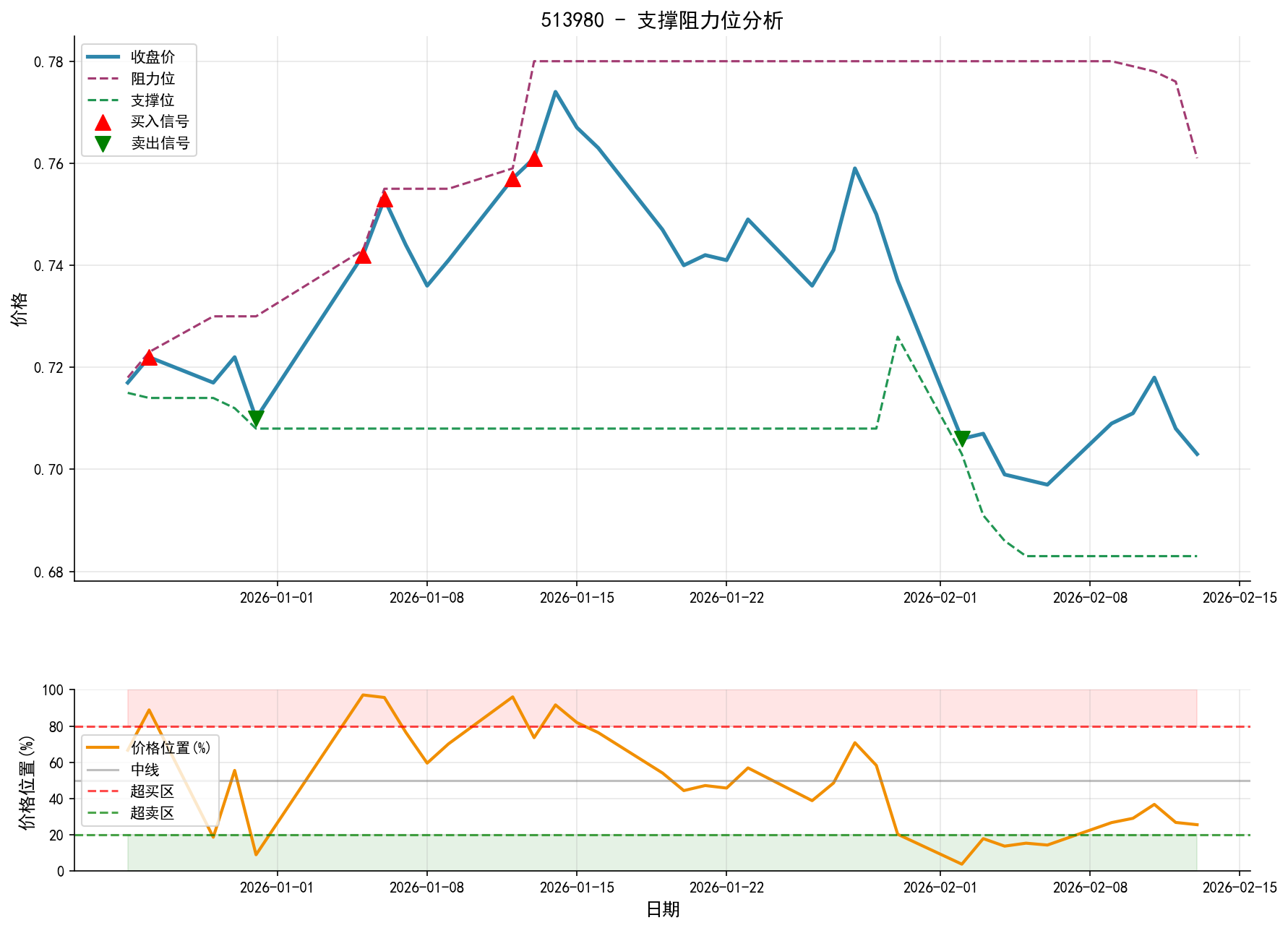This screenshot has width=1288, height=928.
Task: Select the 中线 entry in lower legend
Action: tap(145, 768)
